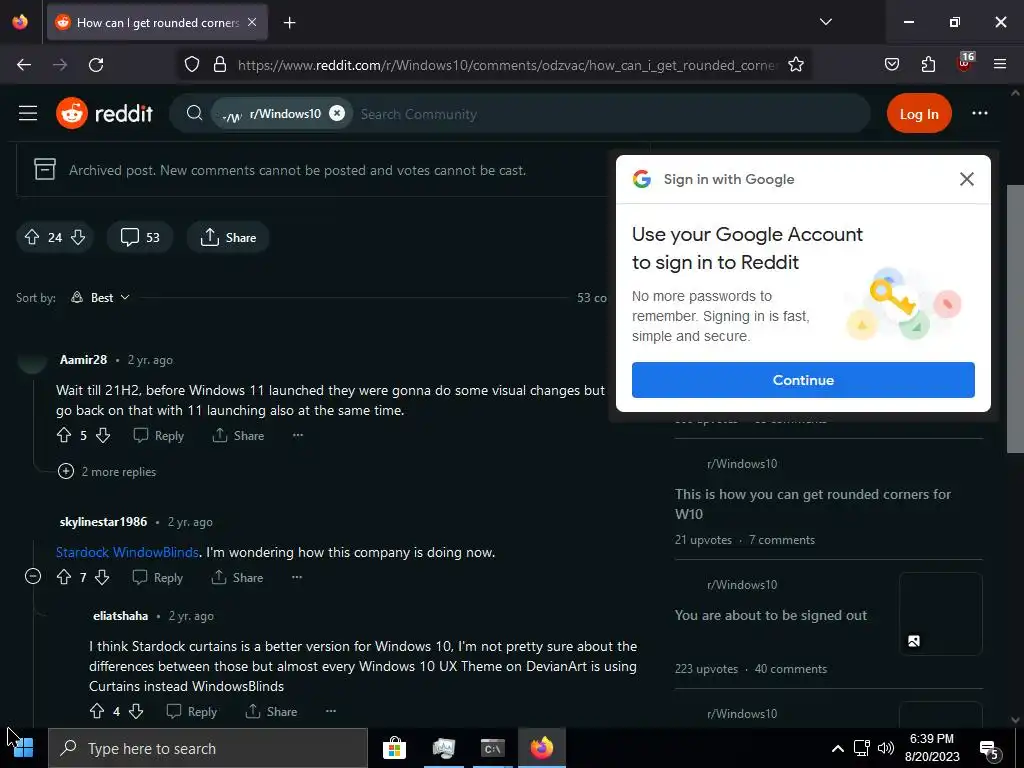Screen dimensions: 1024x768
Task: Open r/Windows10 link above signed-out post
Action: coord(742,584)
